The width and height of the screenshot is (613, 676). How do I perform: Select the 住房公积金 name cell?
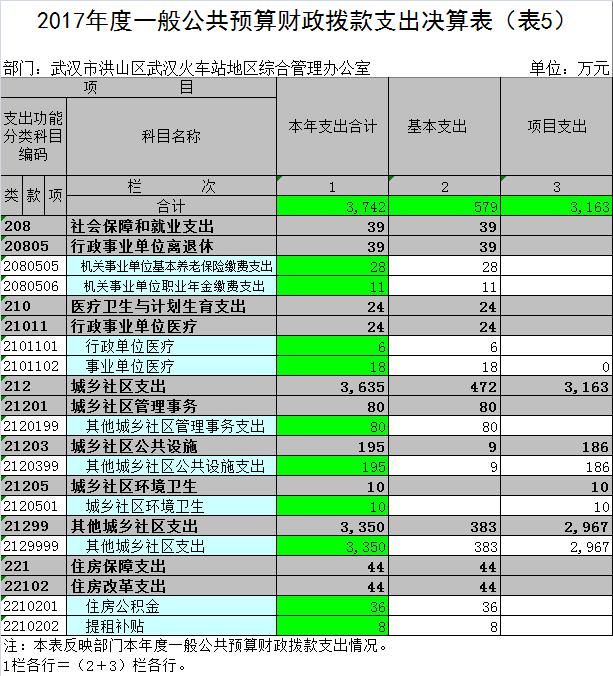(x=172, y=606)
